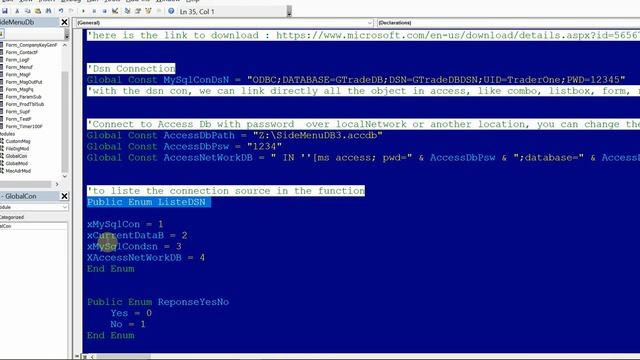640x360 pixels.
Task: Select Form_ParamSub in project tree
Action: [23, 97]
